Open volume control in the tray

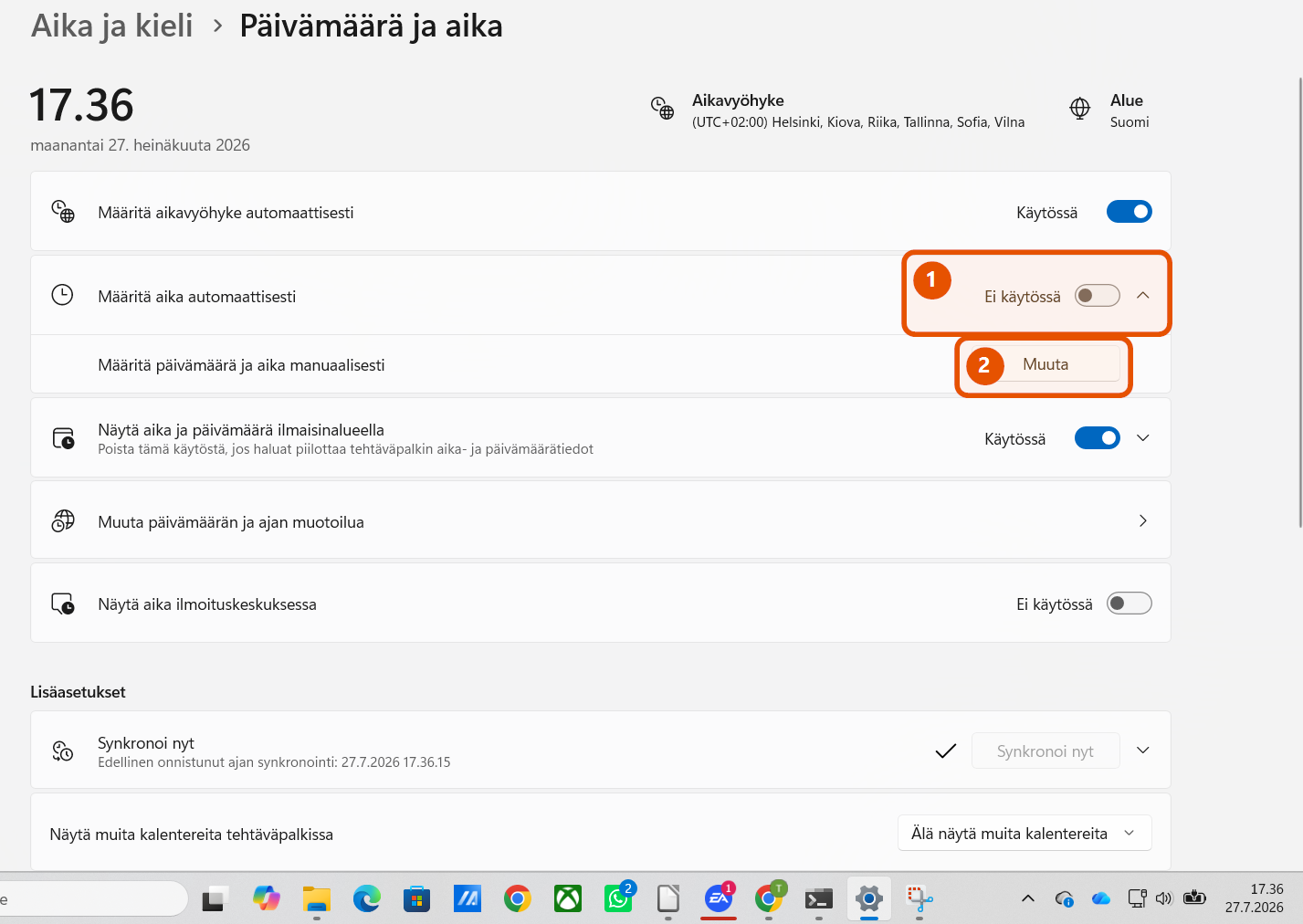(x=1163, y=898)
